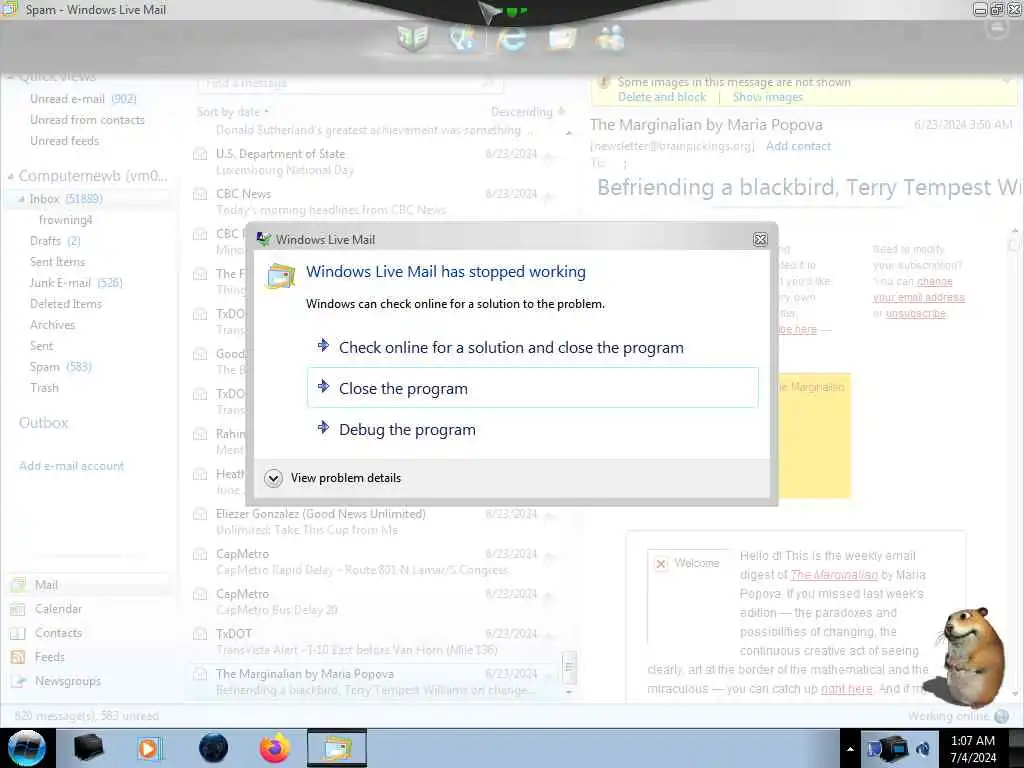
Task: Click the black box icon in taskbar
Action: point(88,748)
